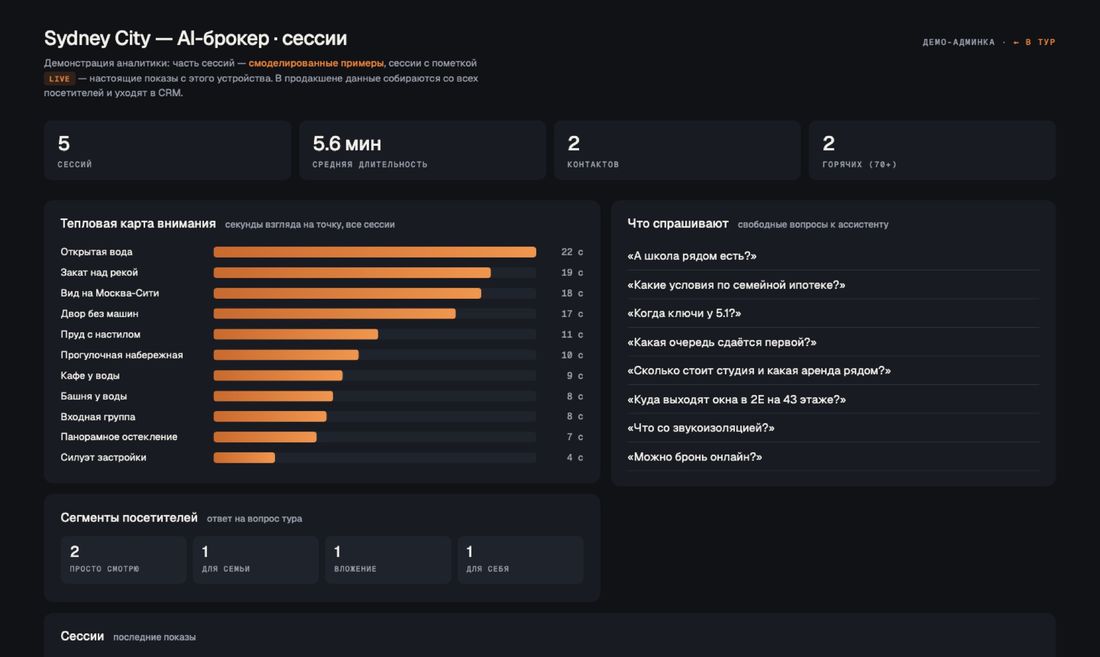Click the «последние показы» subtitle
The height and width of the screenshot is (657, 1100).
154,637
